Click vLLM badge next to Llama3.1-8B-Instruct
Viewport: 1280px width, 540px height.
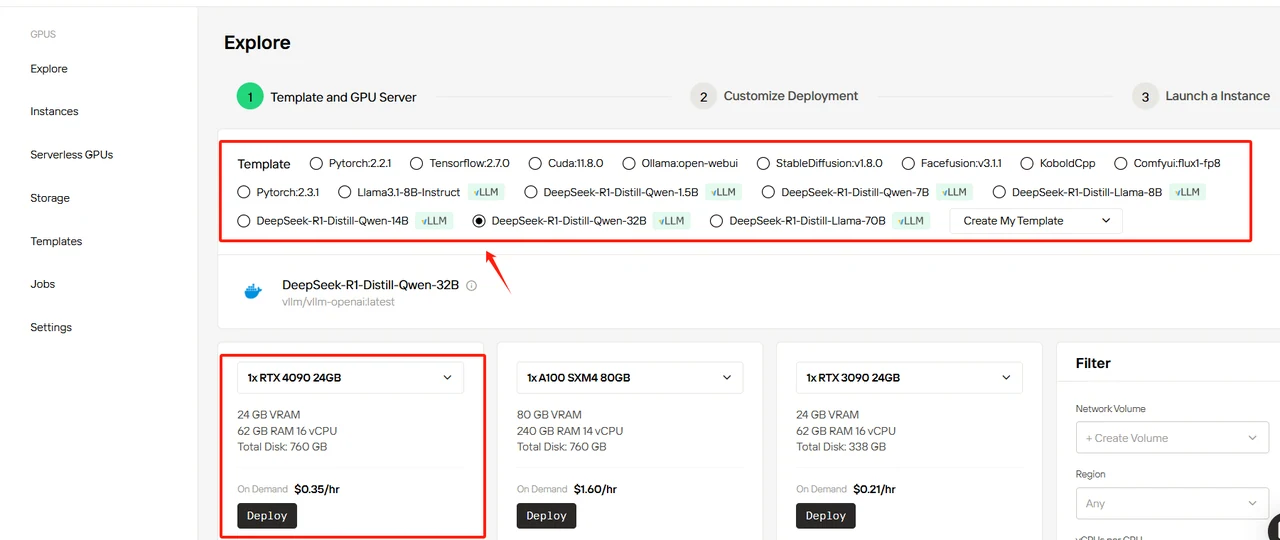[x=487, y=192]
